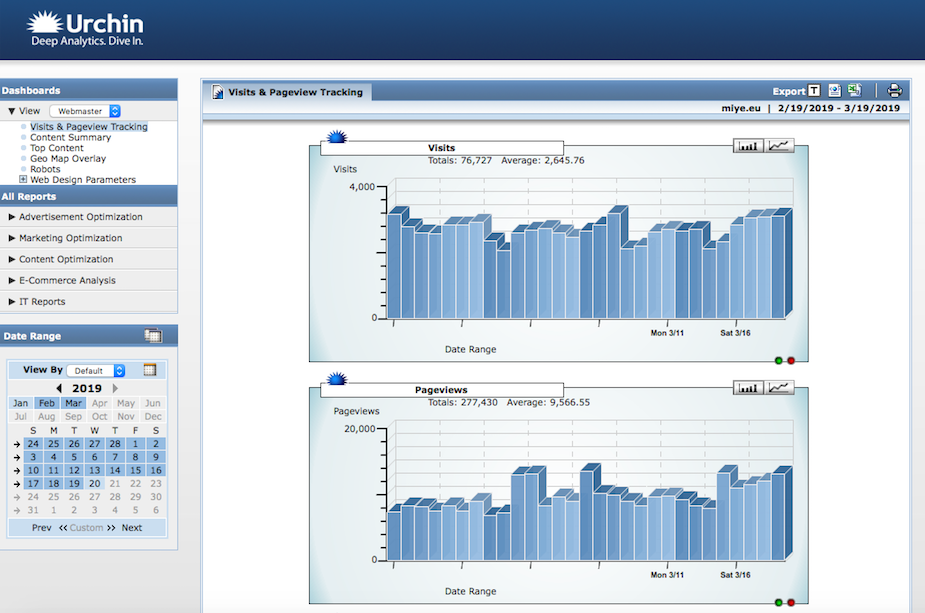This screenshot has width=925, height=613.
Task: Select the whole week starting on the 10th
Action: click(x=17, y=471)
